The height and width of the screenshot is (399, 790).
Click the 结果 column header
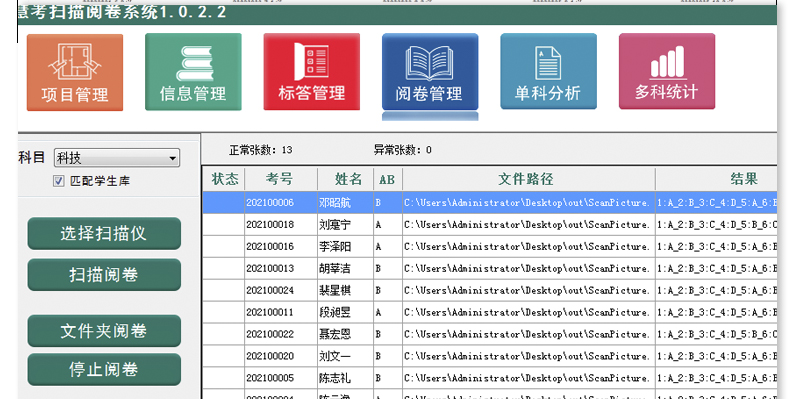[716, 179]
